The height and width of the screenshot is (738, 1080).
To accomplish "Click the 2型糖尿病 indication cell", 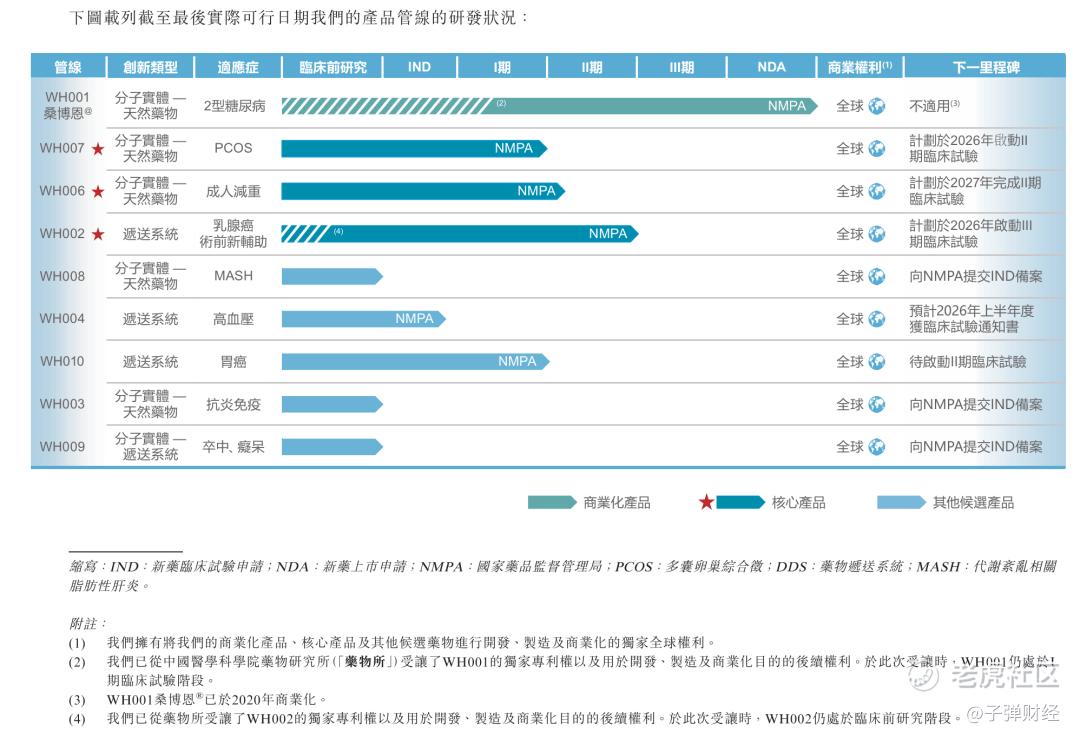I will (x=234, y=106).
